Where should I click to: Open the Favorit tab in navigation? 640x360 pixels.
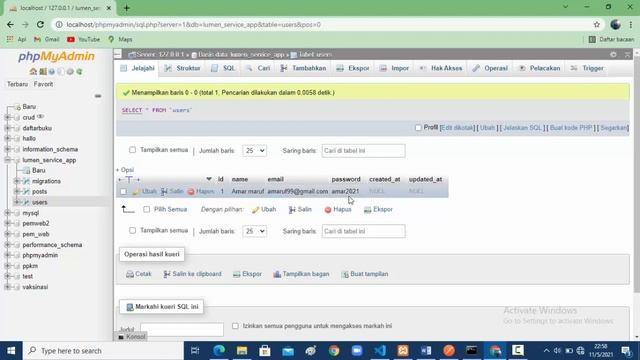click(x=43, y=84)
